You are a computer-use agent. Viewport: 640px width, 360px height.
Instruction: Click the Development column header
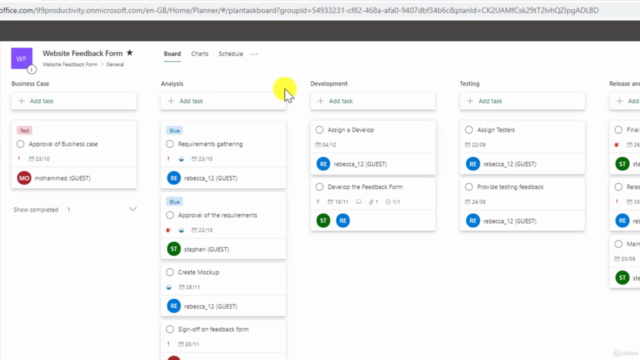coord(329,84)
